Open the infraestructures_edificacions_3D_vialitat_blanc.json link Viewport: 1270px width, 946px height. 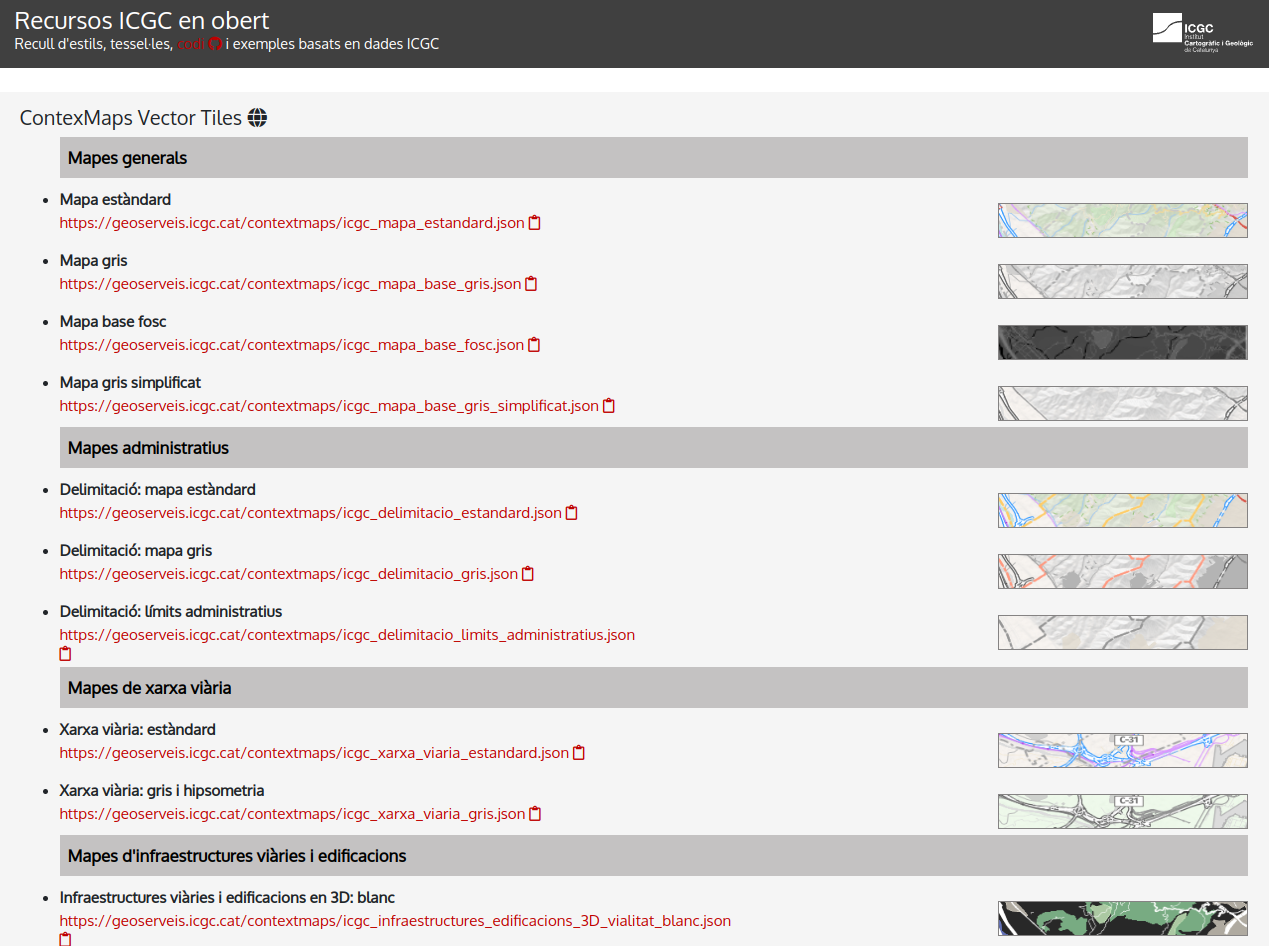click(395, 921)
